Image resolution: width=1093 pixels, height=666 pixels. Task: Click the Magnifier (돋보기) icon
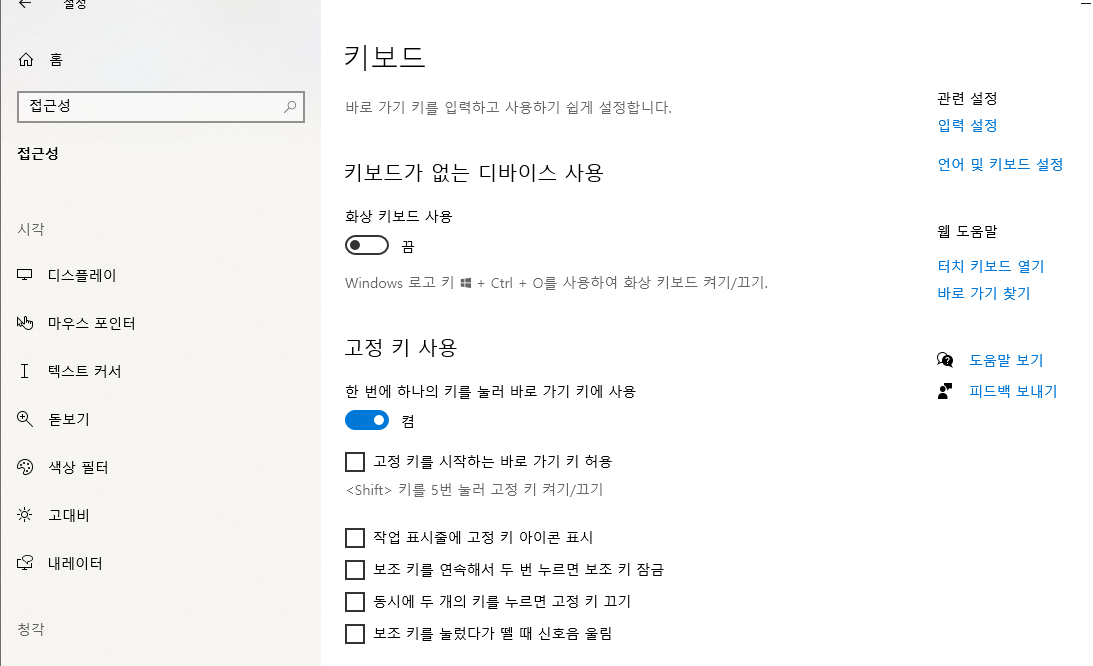[x=26, y=419]
